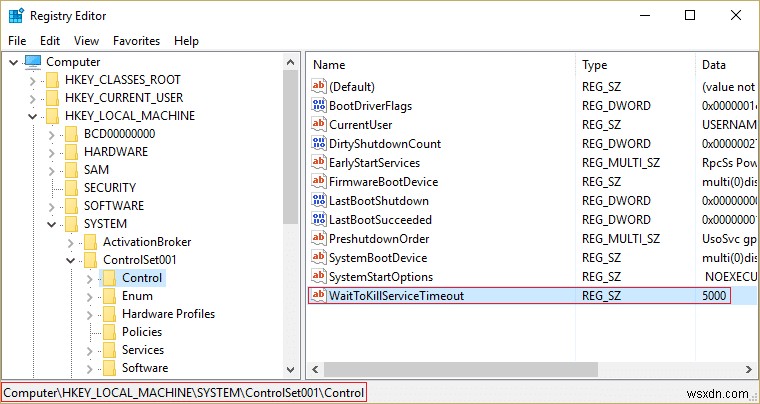This screenshot has height=404, width=760.
Task: Click the 5000 data value
Action: point(714,295)
